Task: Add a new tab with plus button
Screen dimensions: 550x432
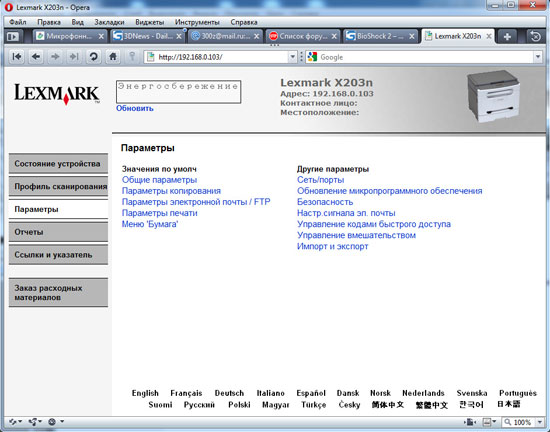Action: 507,36
